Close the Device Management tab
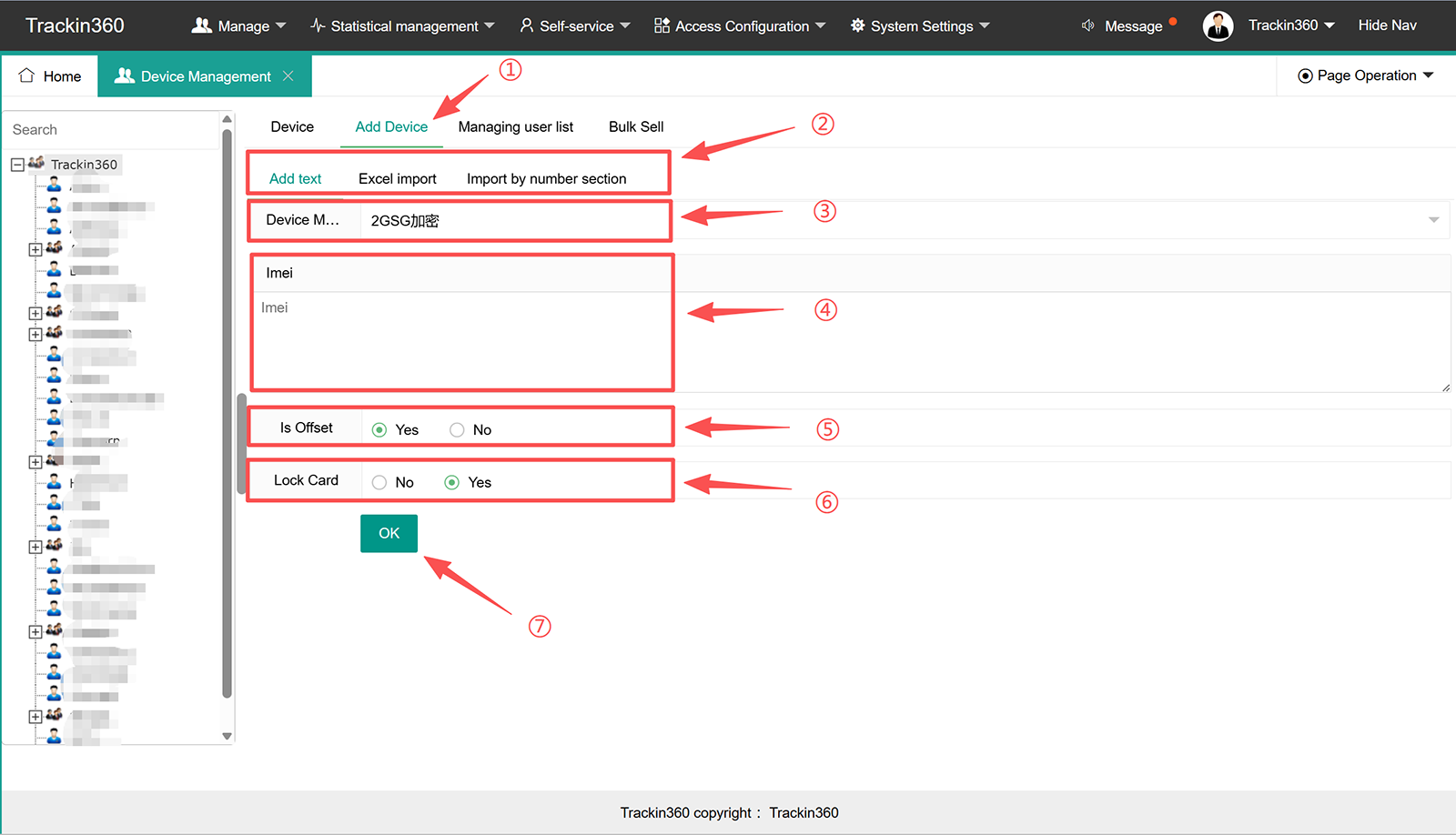 (x=288, y=75)
